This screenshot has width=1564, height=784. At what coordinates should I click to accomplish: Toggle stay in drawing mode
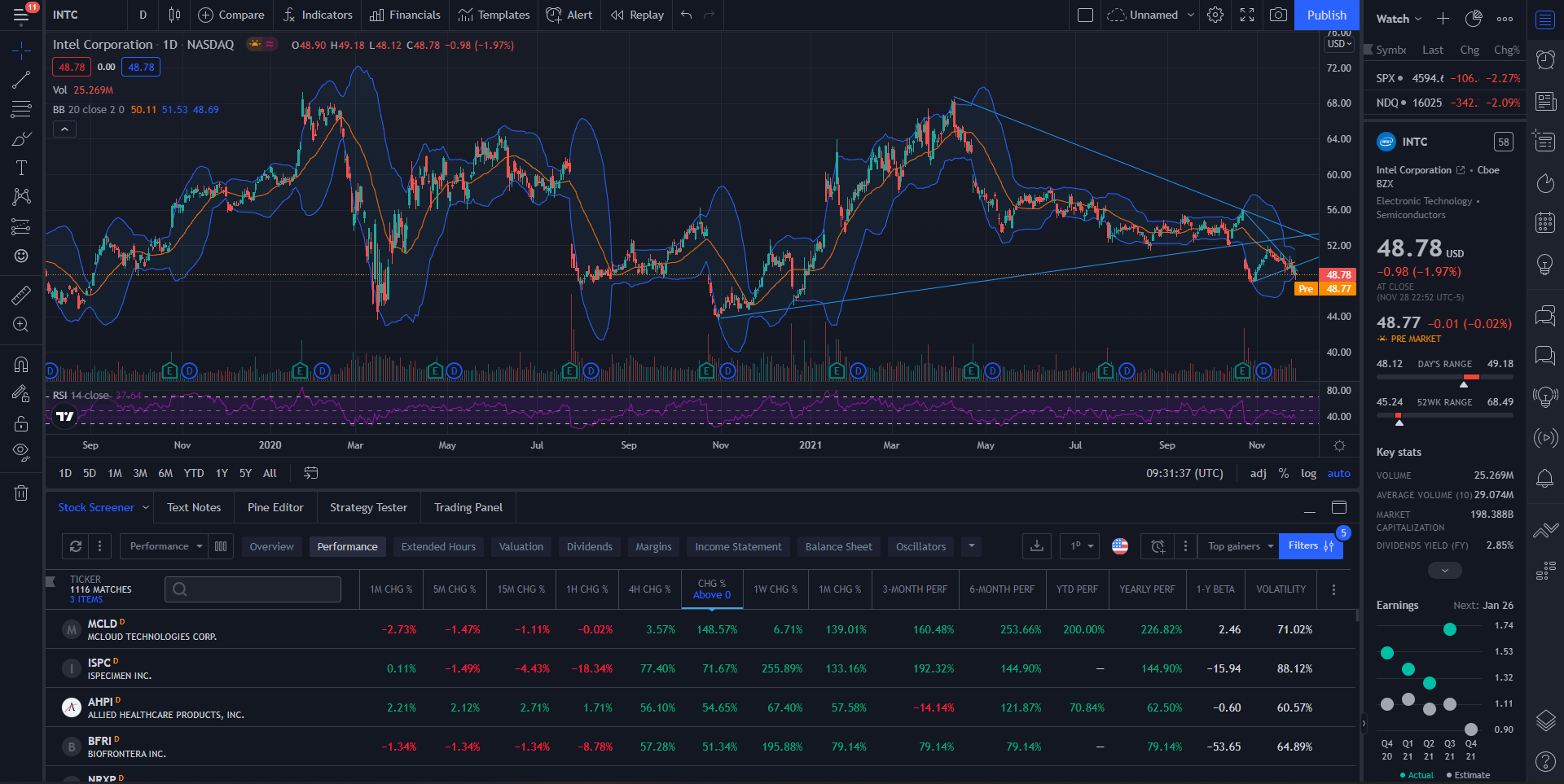click(21, 394)
